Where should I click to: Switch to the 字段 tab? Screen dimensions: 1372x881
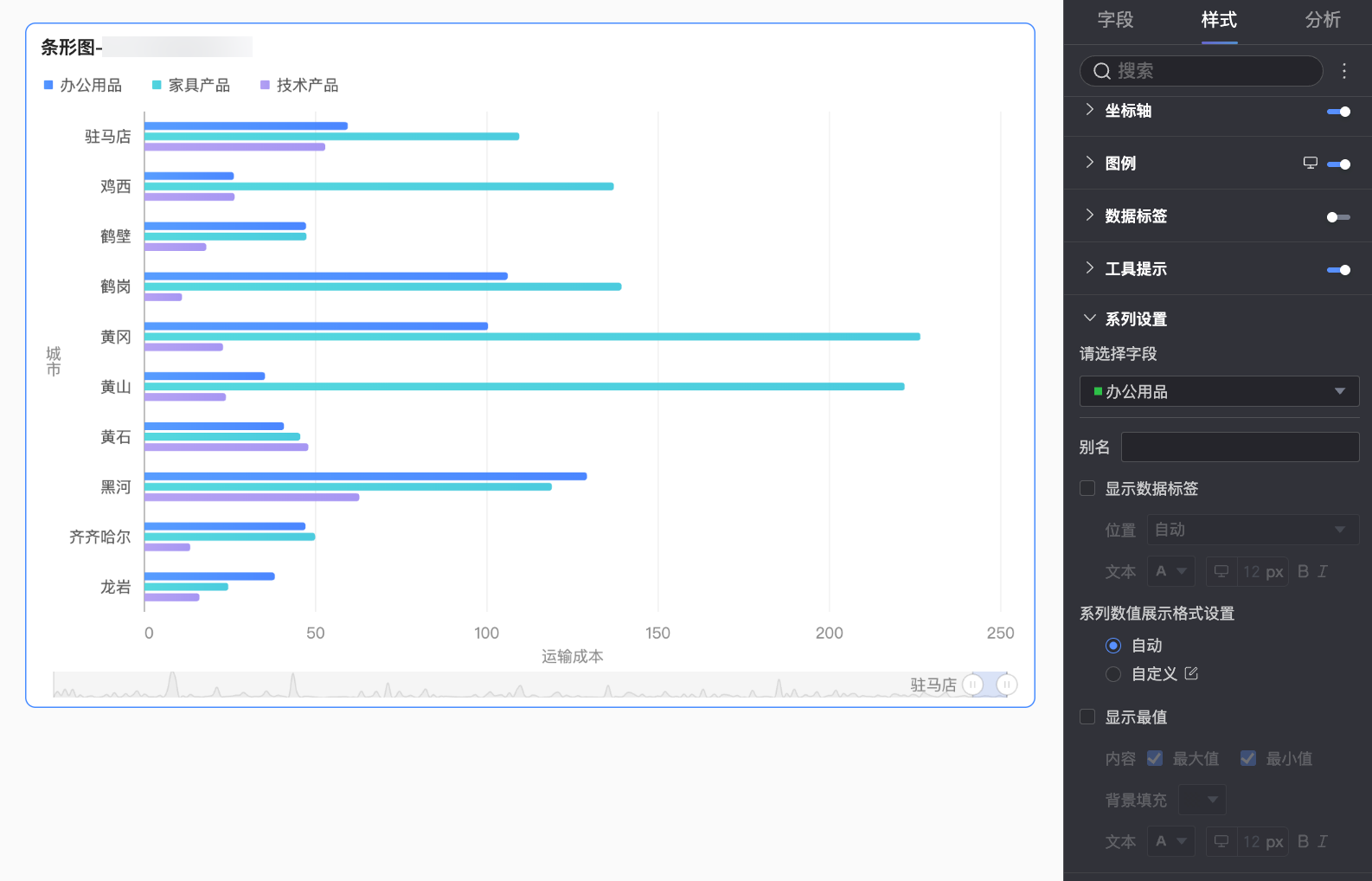pos(1115,20)
